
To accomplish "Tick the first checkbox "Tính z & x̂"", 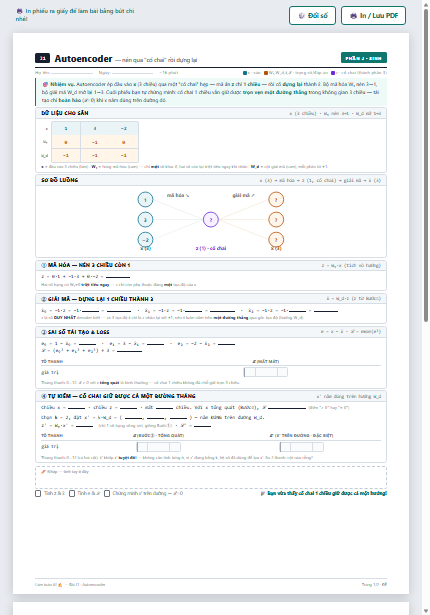I will (38, 493).
